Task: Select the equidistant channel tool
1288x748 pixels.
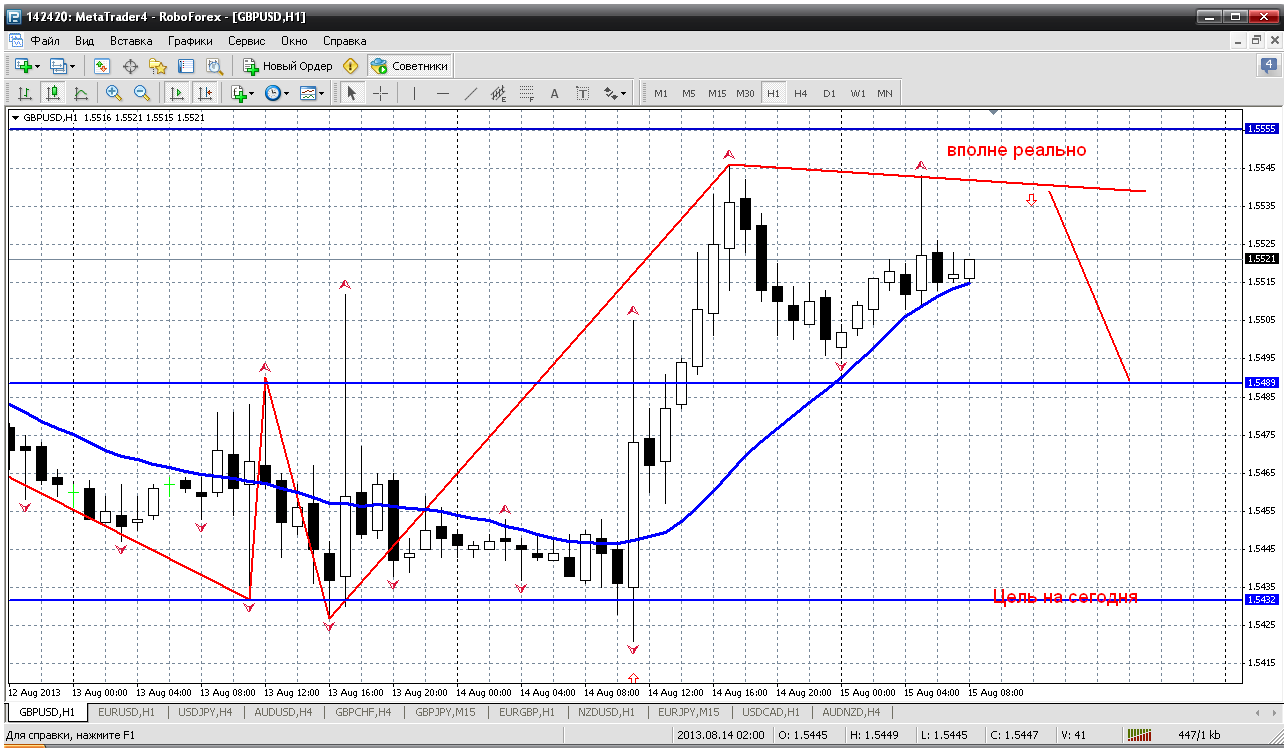Action: pos(500,93)
